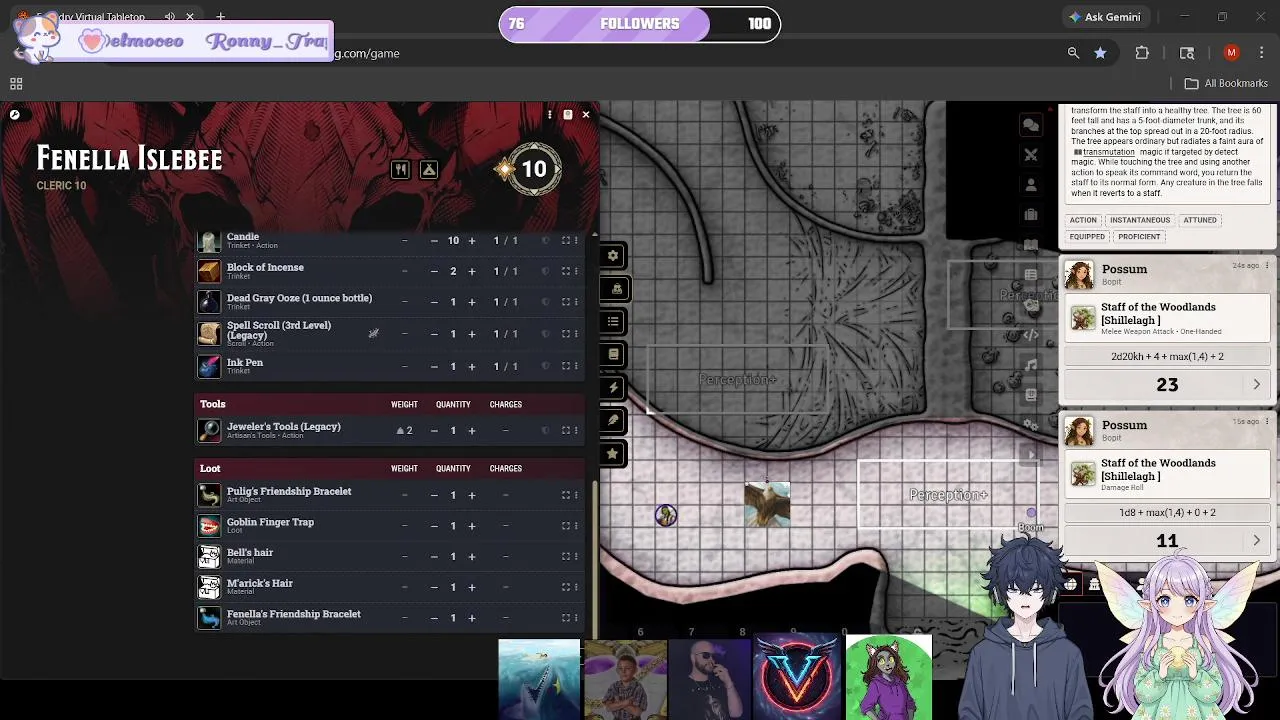Toggle equipped shield on Dead Gray Ooze
This screenshot has height=720, width=1280.
(x=545, y=302)
